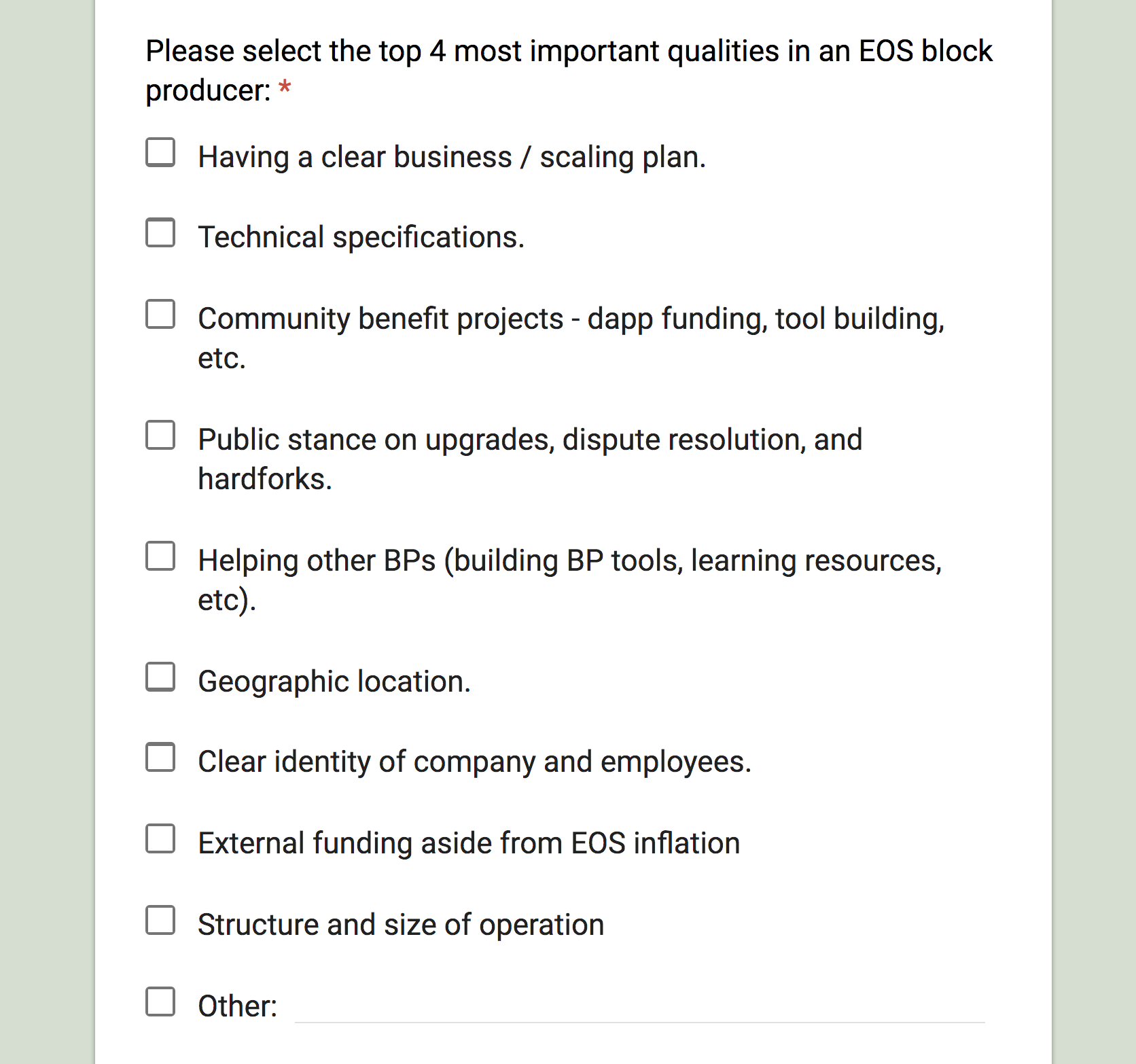Image resolution: width=1136 pixels, height=1064 pixels.
Task: Click 'External funding aside from EOS inflation' label
Action: [x=469, y=843]
